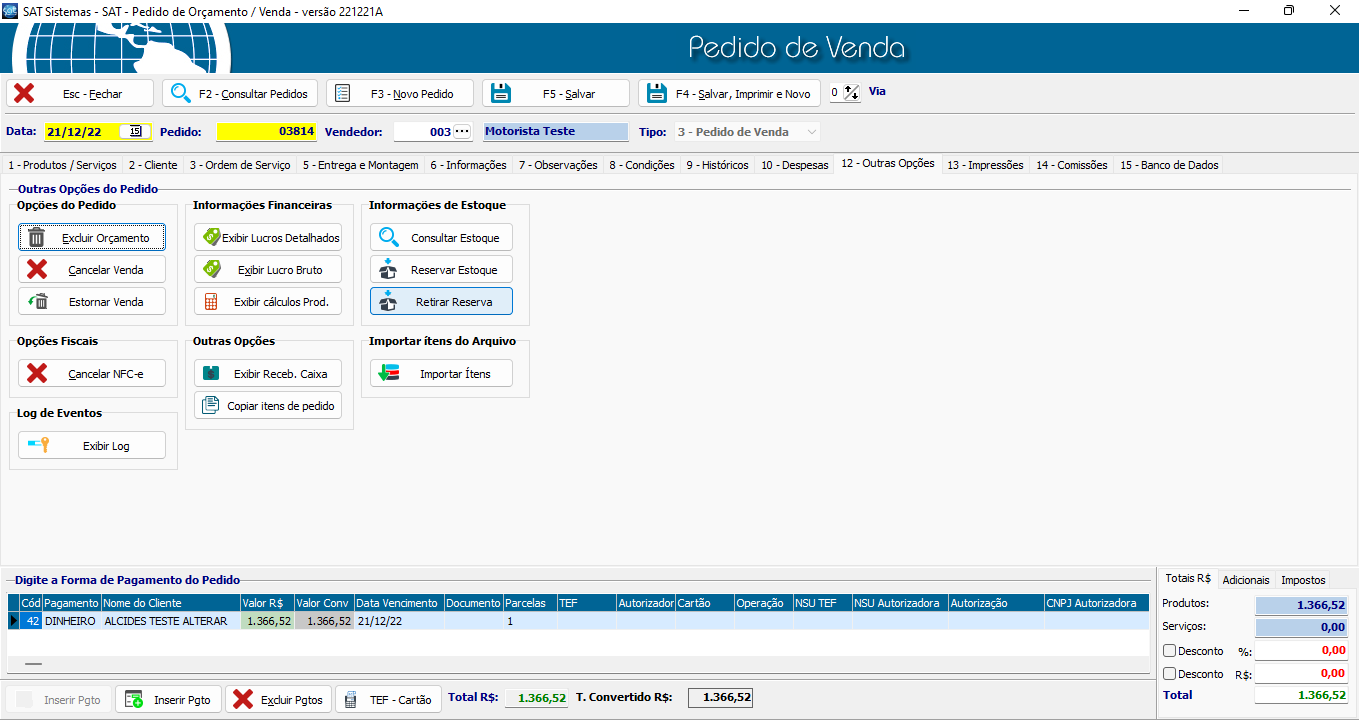This screenshot has height=720, width=1359.
Task: Click the TEF - Cartão button
Action: 388,700
